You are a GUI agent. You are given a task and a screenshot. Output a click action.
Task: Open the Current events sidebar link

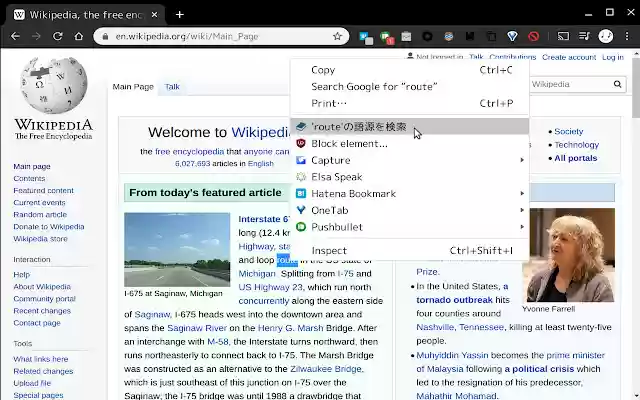[39, 202]
